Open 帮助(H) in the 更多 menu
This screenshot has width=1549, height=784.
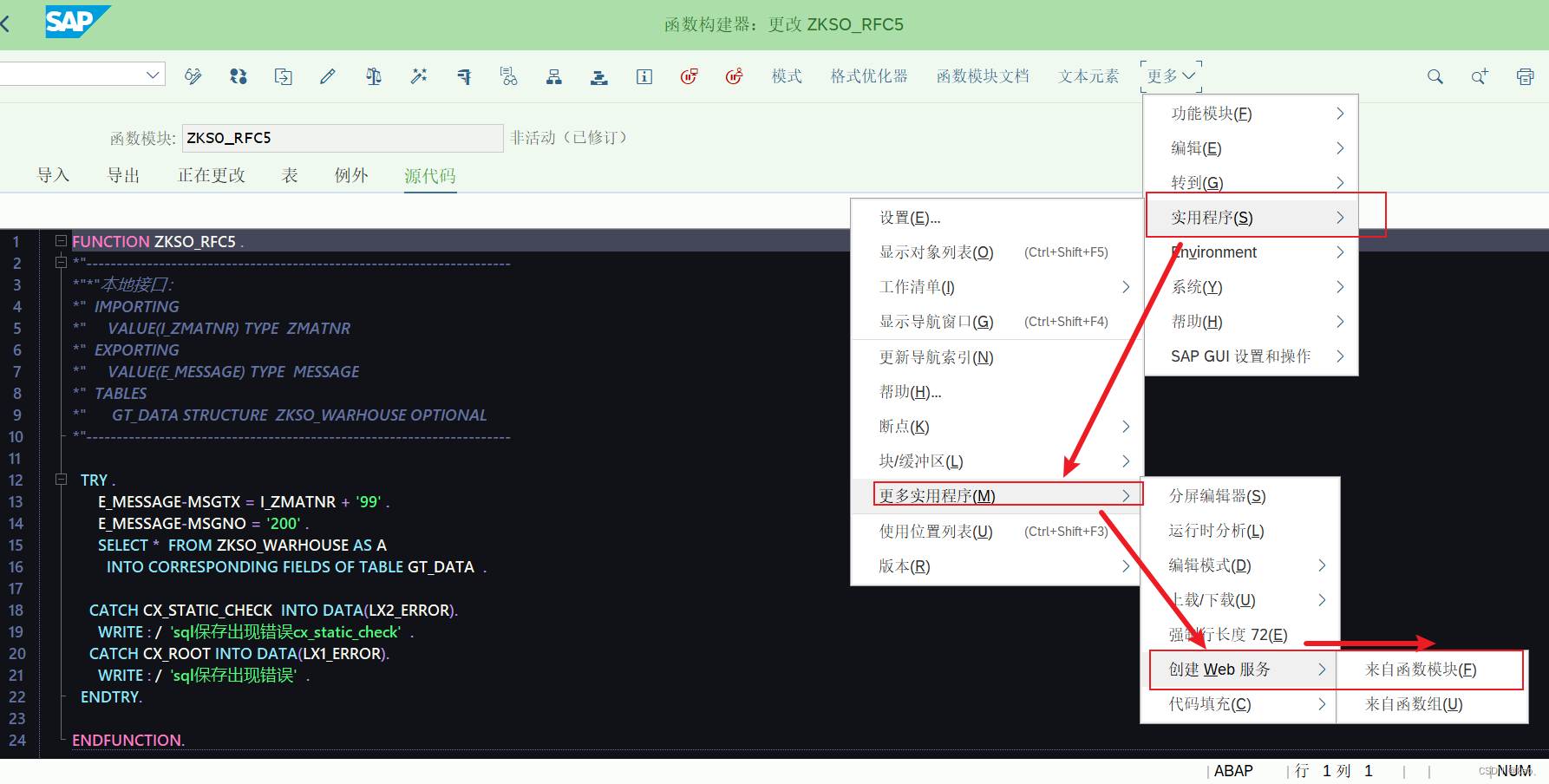pos(1251,322)
